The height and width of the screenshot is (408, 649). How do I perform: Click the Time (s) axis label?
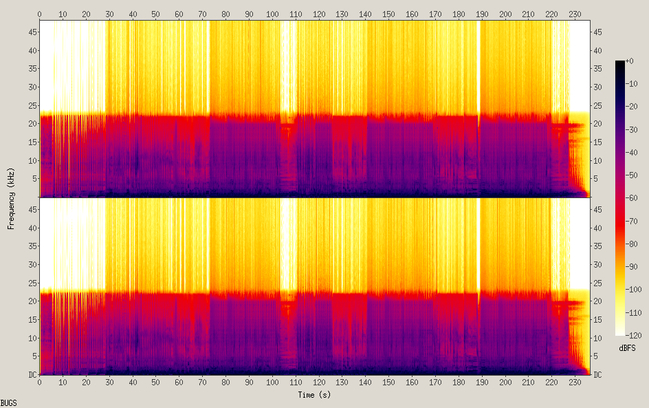point(314,395)
